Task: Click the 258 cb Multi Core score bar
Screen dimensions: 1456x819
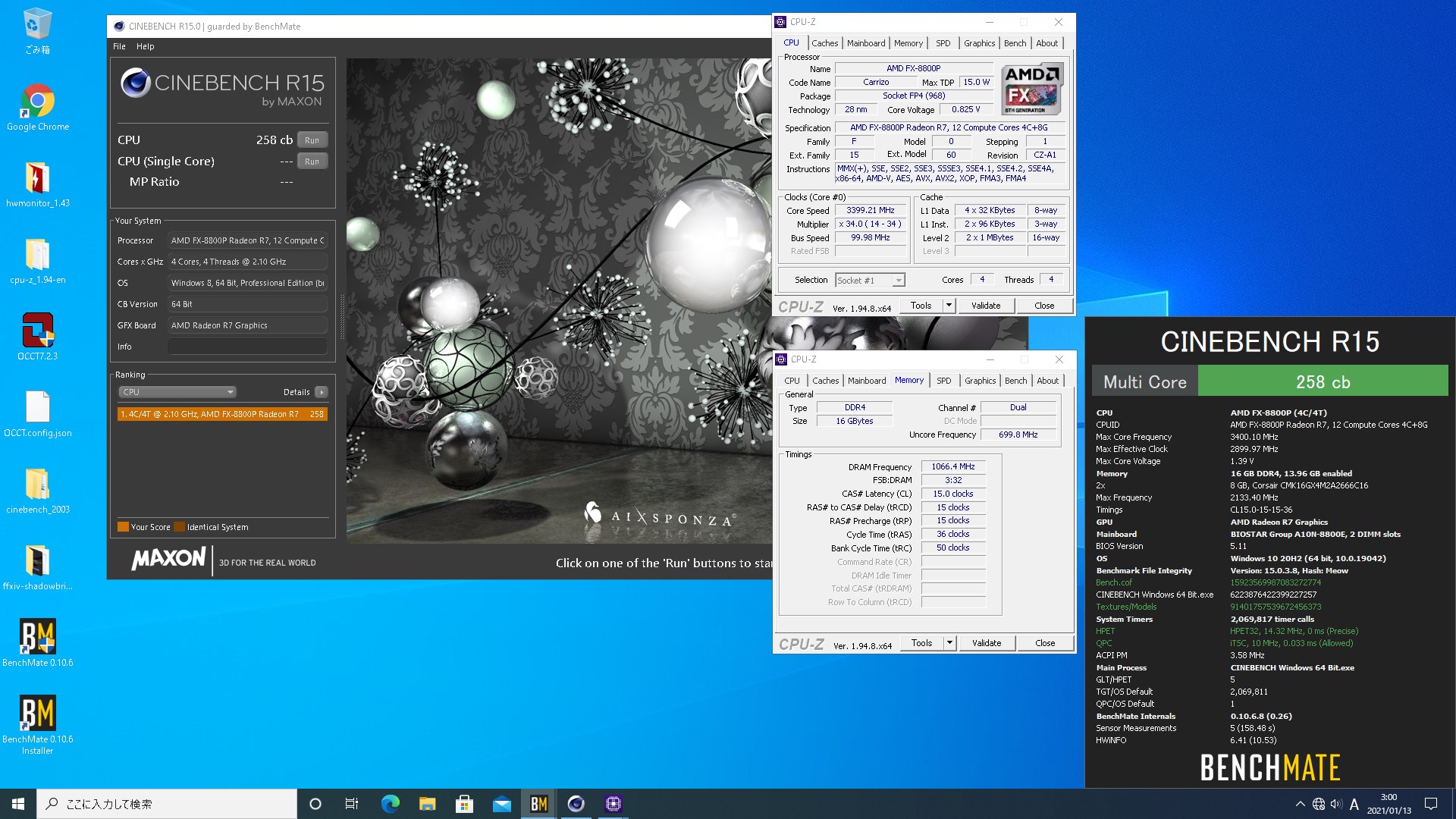Action: pyautogui.click(x=1323, y=381)
